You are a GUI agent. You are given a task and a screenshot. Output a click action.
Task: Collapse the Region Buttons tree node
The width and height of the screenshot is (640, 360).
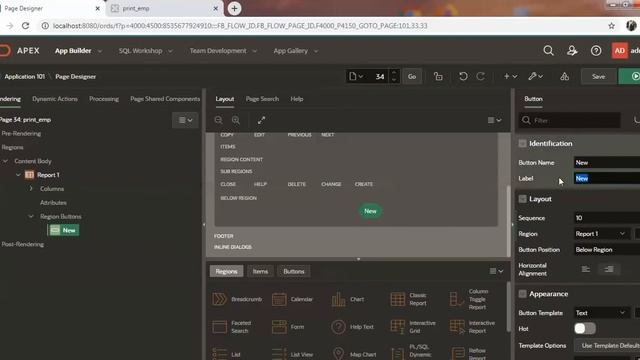tap(31, 216)
